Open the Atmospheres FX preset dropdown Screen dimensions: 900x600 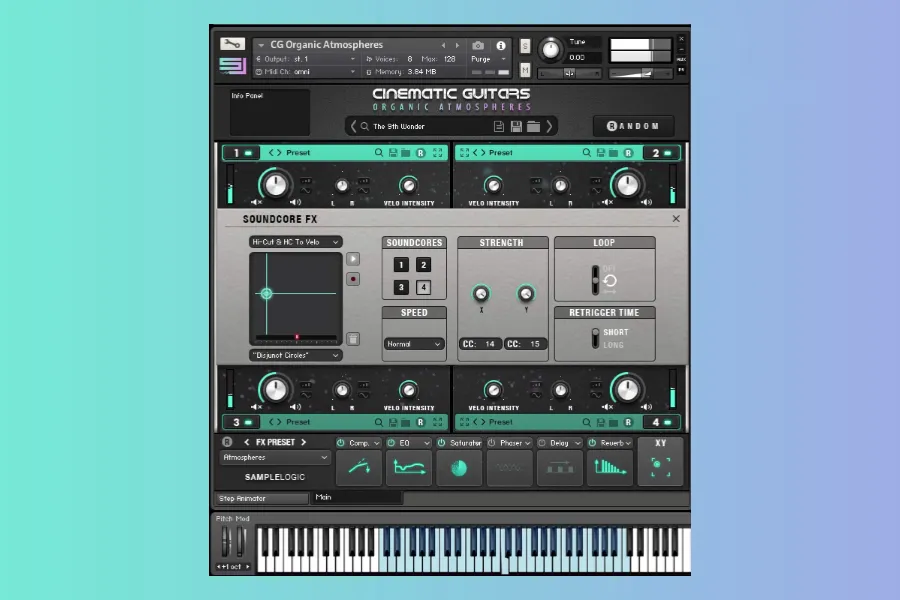pyautogui.click(x=275, y=458)
